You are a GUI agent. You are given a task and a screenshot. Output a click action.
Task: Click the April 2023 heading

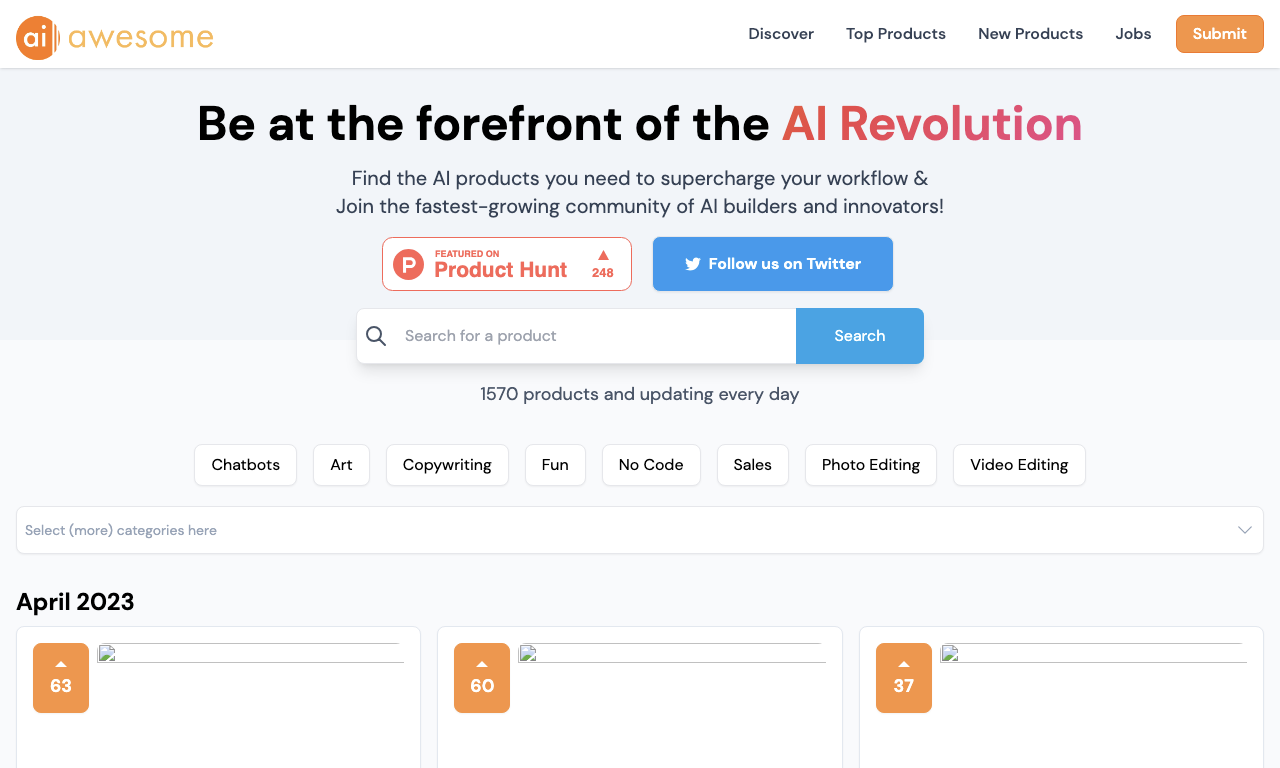(75, 602)
